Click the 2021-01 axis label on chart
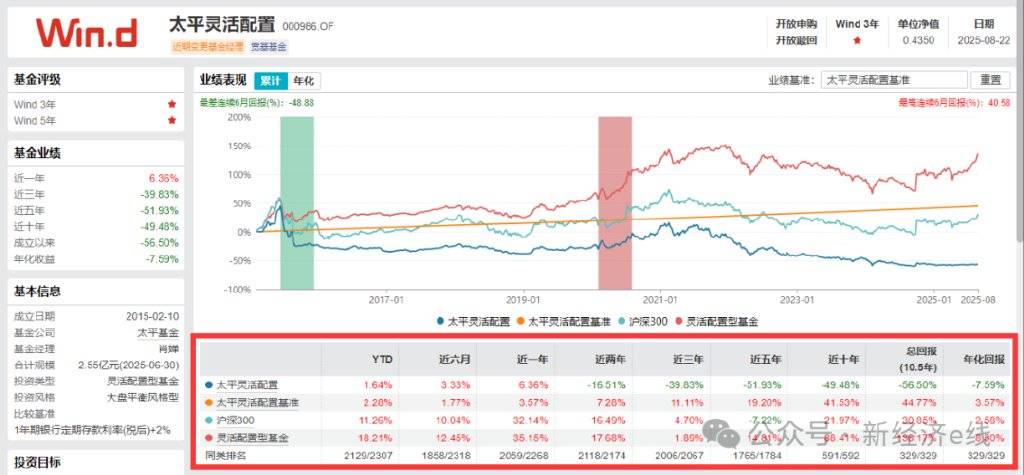The image size is (1024, 475). pyautogui.click(x=660, y=300)
